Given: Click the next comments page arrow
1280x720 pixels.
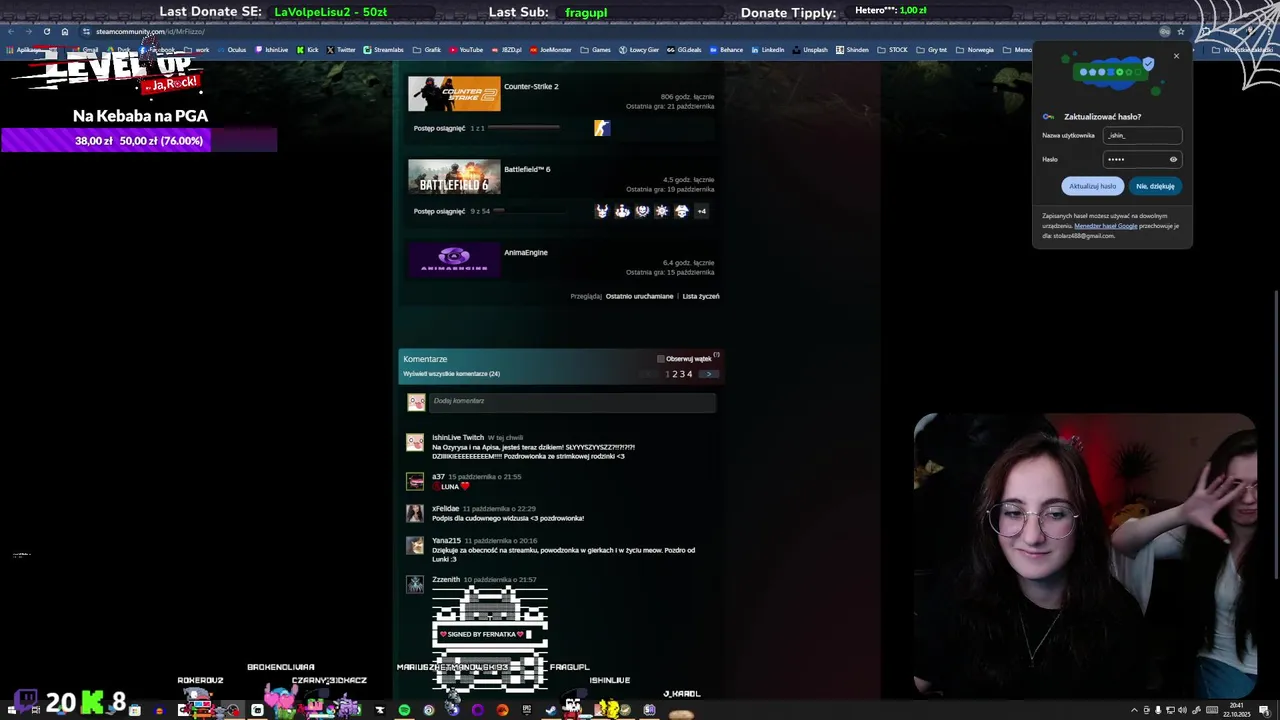Looking at the screenshot, I should (x=708, y=374).
